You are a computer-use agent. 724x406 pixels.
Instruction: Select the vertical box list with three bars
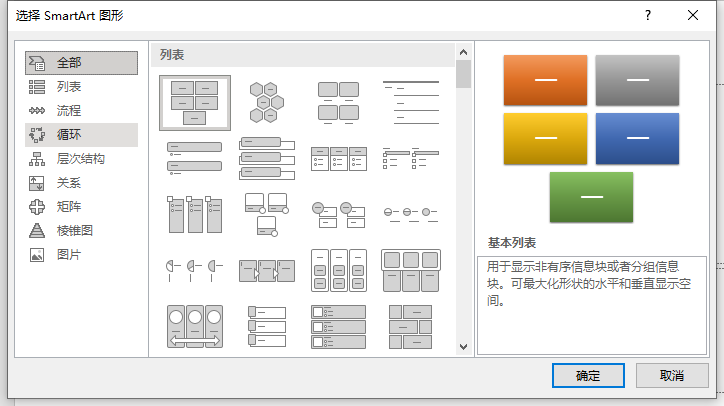tap(267, 158)
